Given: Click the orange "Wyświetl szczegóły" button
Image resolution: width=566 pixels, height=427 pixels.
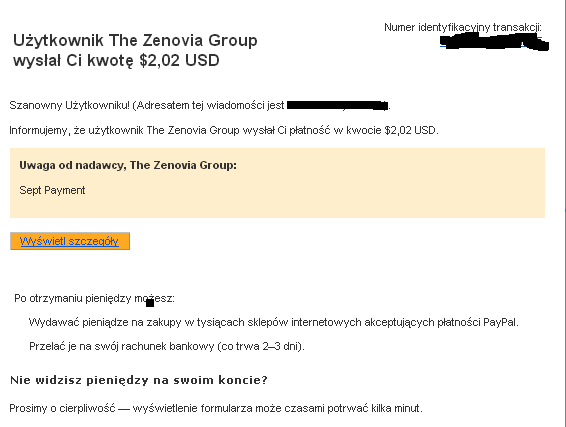Looking at the screenshot, I should pyautogui.click(x=70, y=241).
